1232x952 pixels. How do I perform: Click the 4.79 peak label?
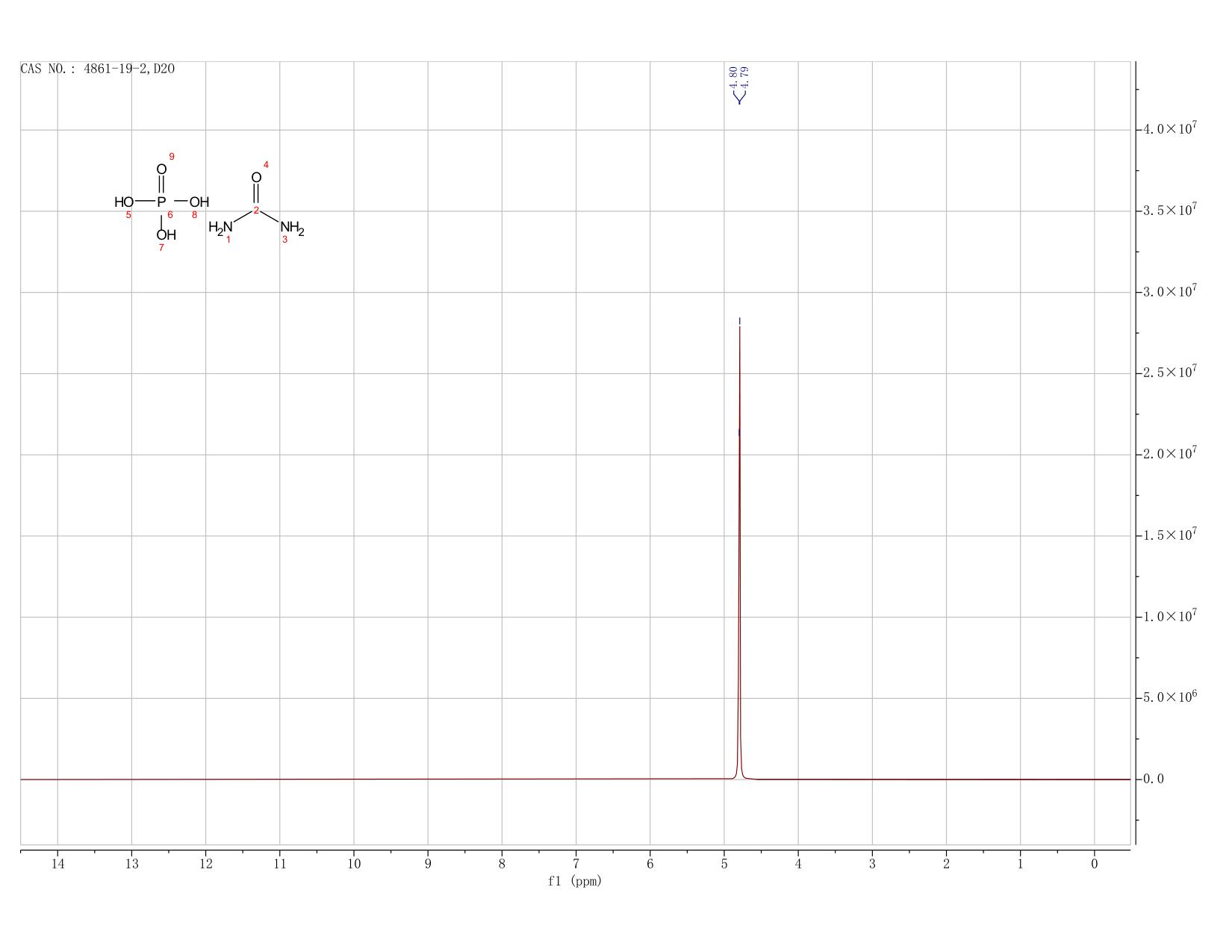pos(744,77)
